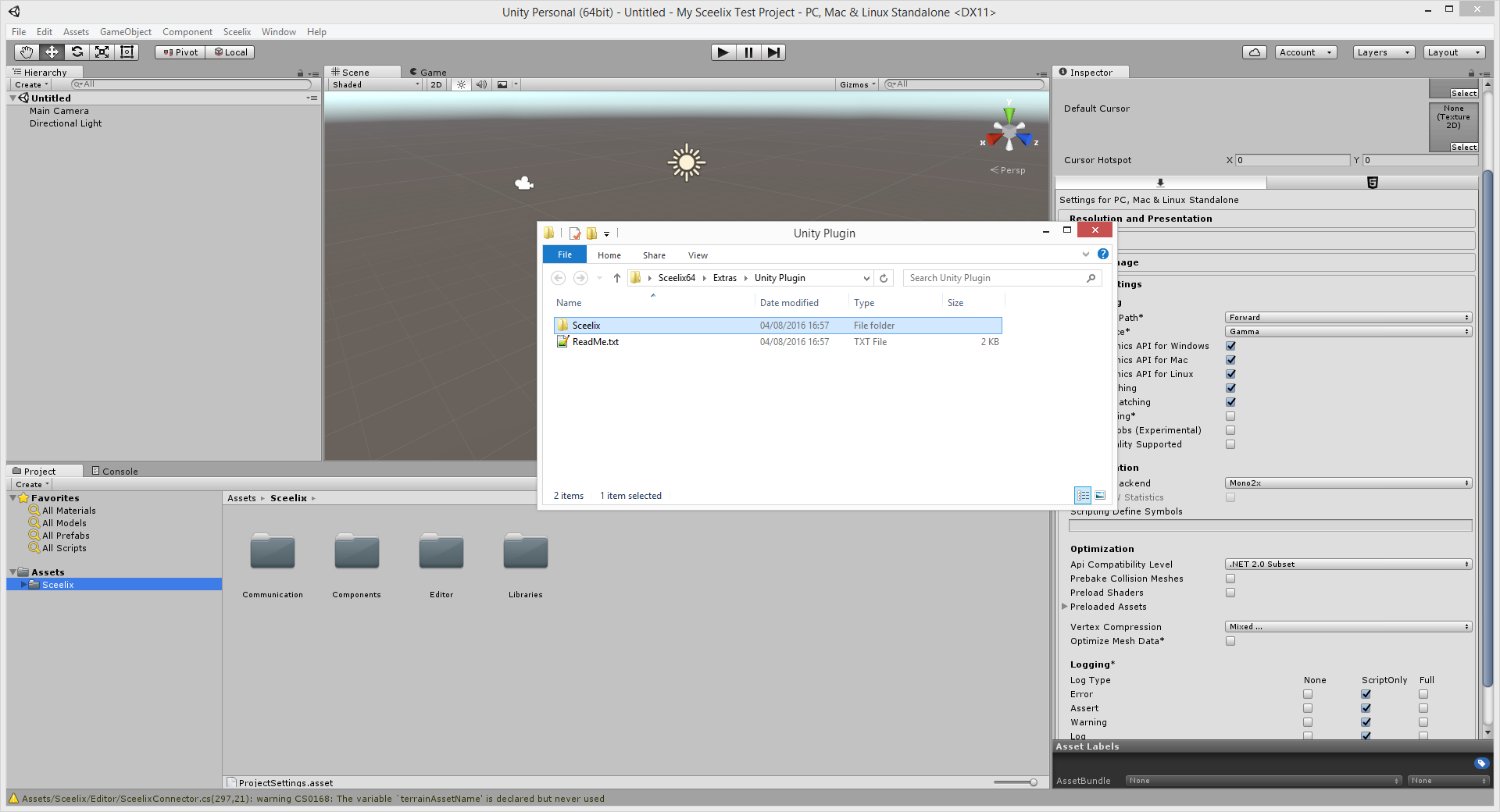Open the Layout dropdown
The width and height of the screenshot is (1500, 812).
[1453, 52]
